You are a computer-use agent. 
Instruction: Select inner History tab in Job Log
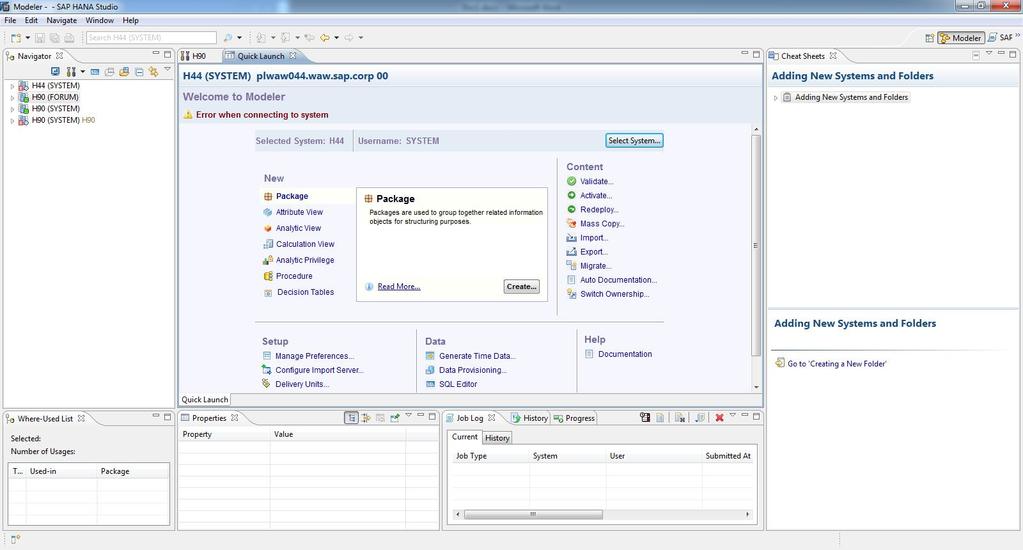[497, 438]
